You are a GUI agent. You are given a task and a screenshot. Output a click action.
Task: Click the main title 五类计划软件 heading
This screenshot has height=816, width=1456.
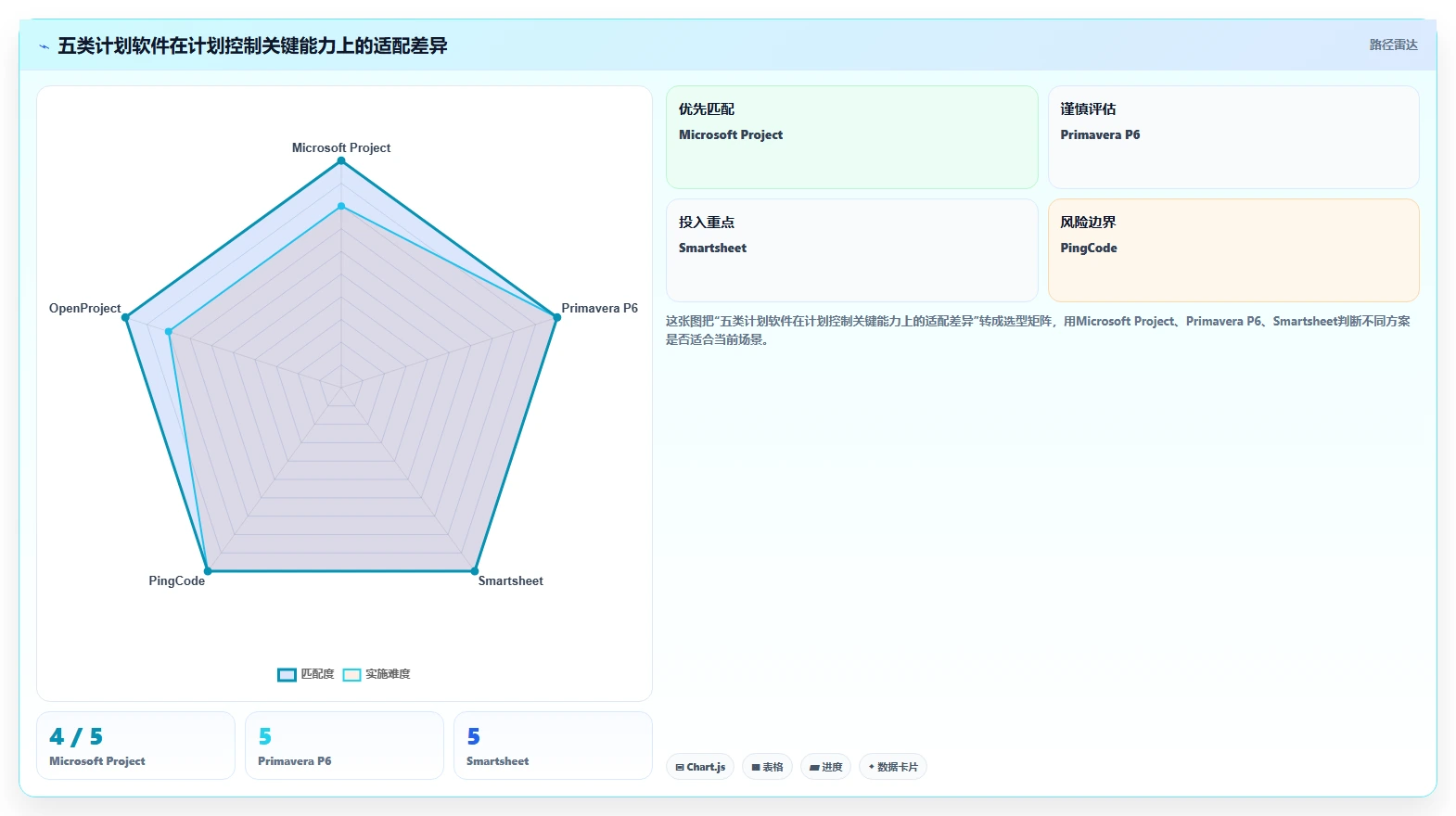pos(252,45)
